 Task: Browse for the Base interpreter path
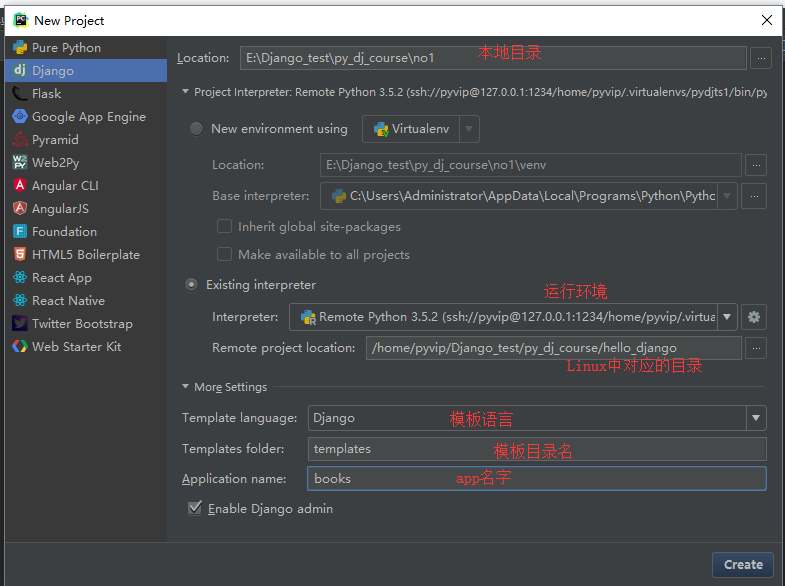tap(754, 196)
